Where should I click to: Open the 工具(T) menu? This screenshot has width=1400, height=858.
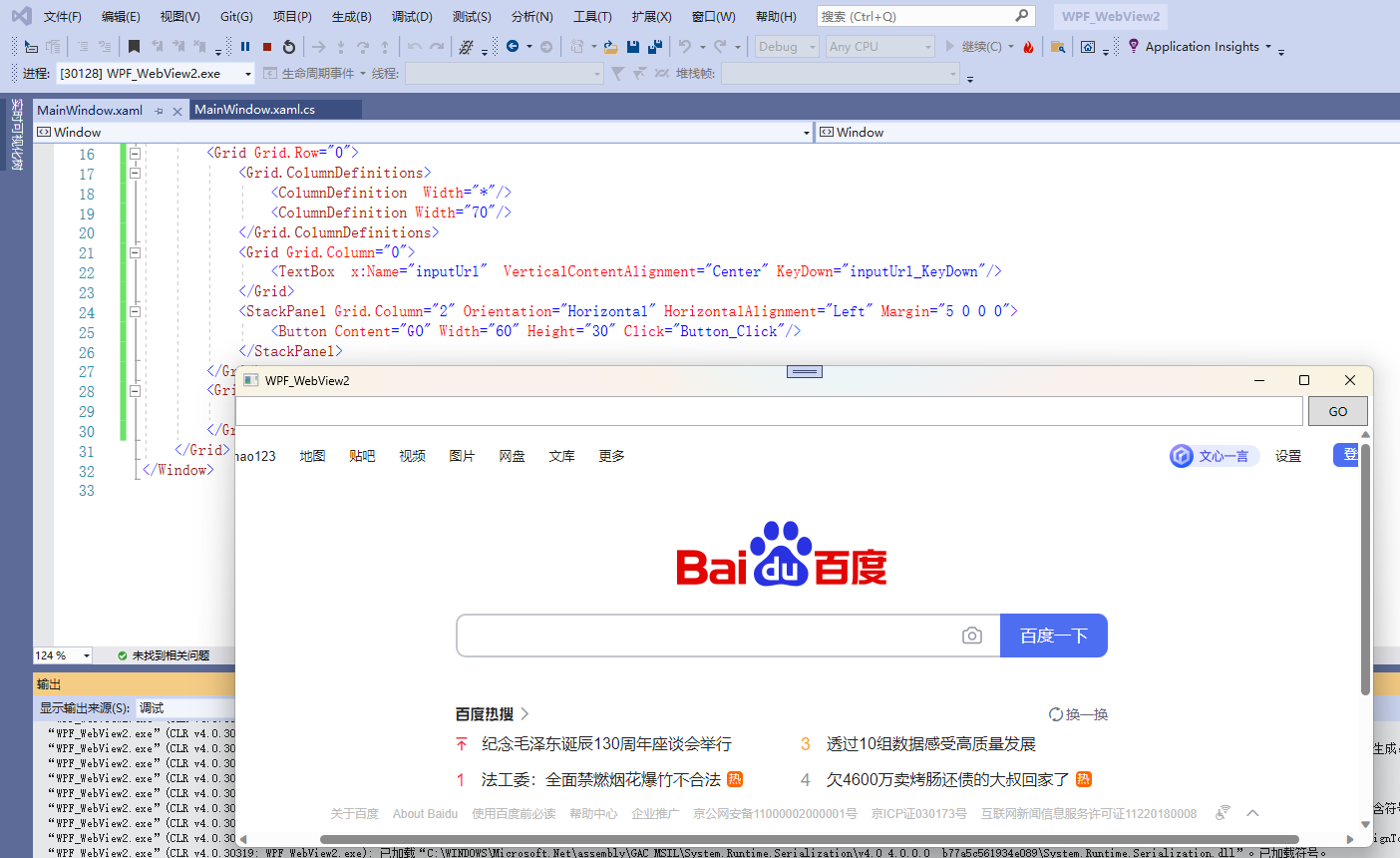click(x=592, y=16)
